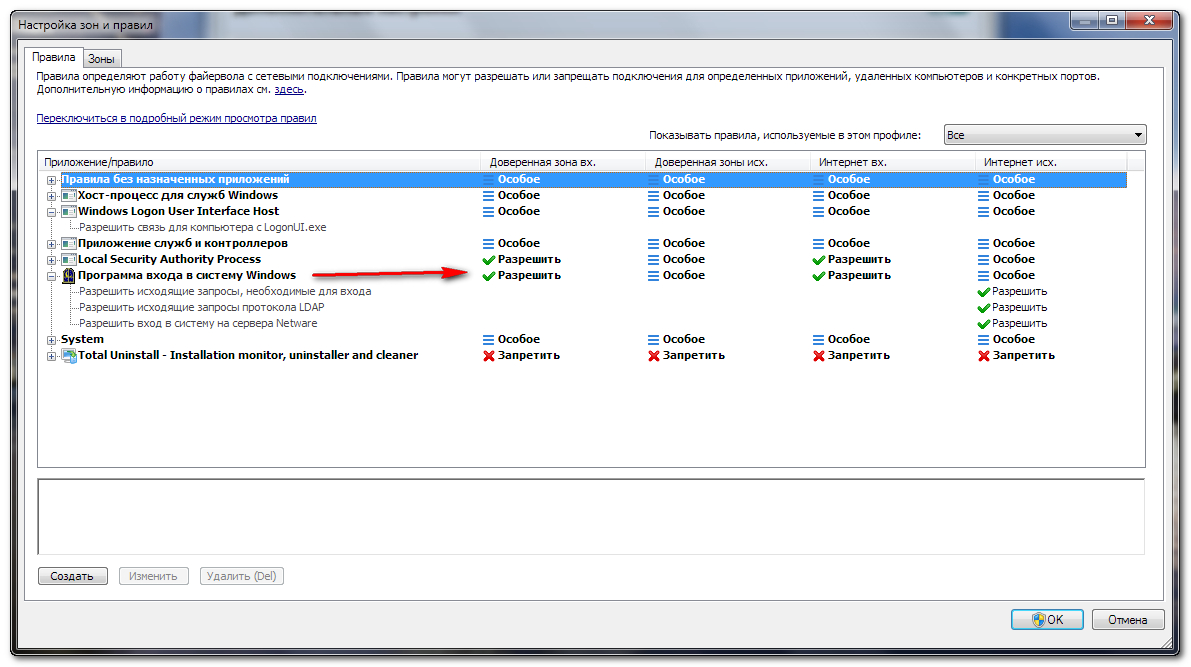Click the Удалить (Del) button

click(242, 577)
